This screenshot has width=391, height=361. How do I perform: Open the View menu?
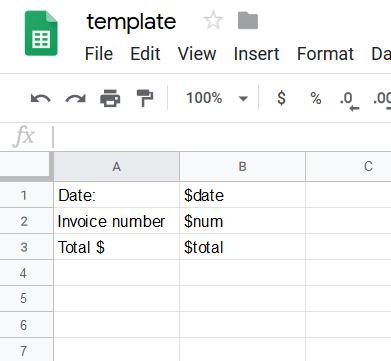197,54
